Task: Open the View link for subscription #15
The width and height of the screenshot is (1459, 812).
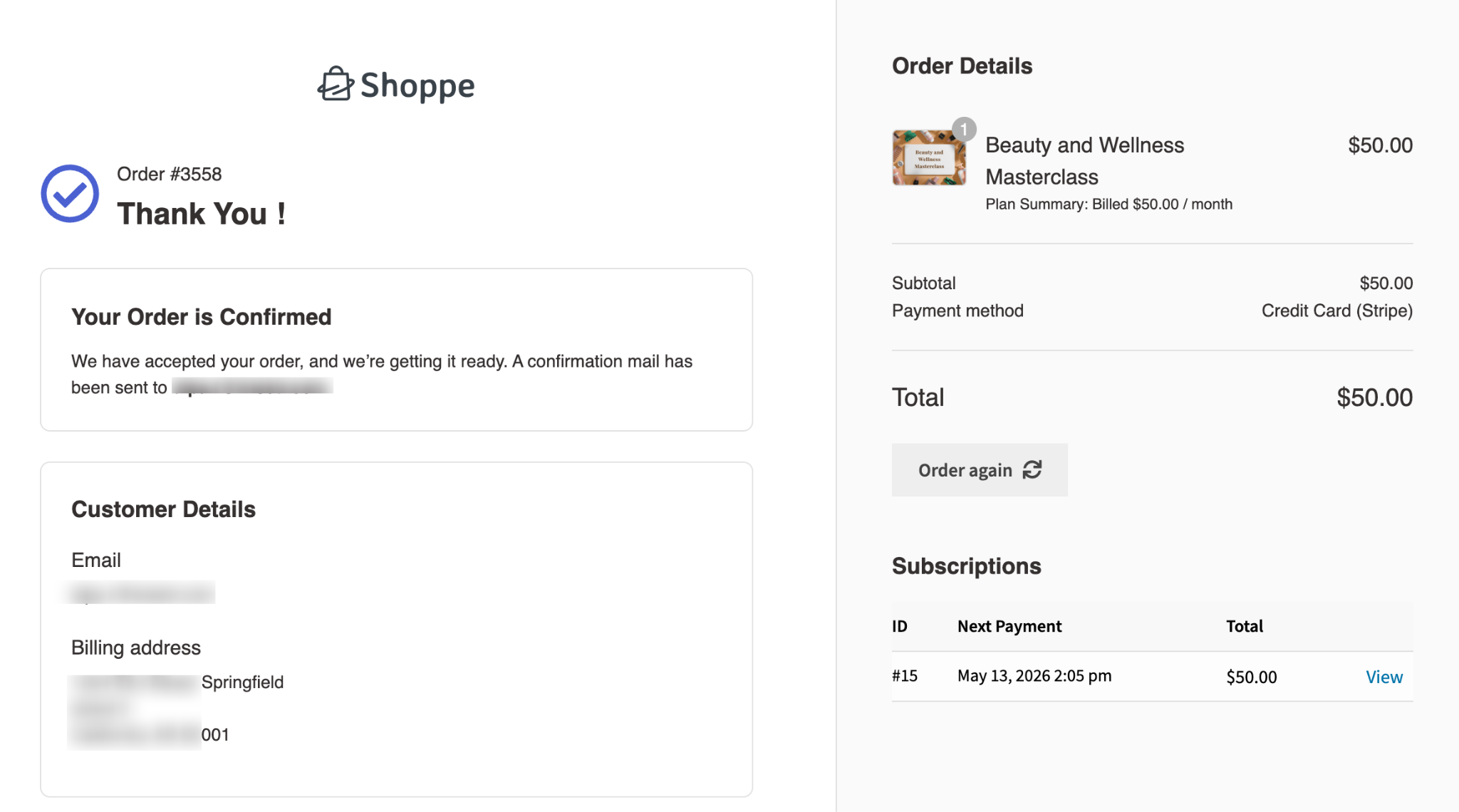Action: (x=1383, y=677)
